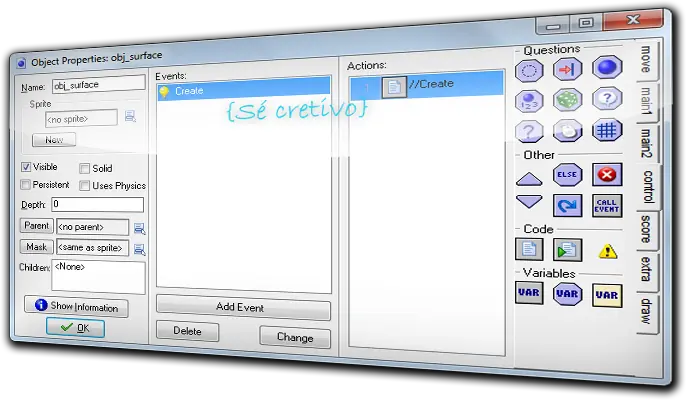Screen dimensions: 686x400
Task: Click the New sprite button
Action: point(54,140)
